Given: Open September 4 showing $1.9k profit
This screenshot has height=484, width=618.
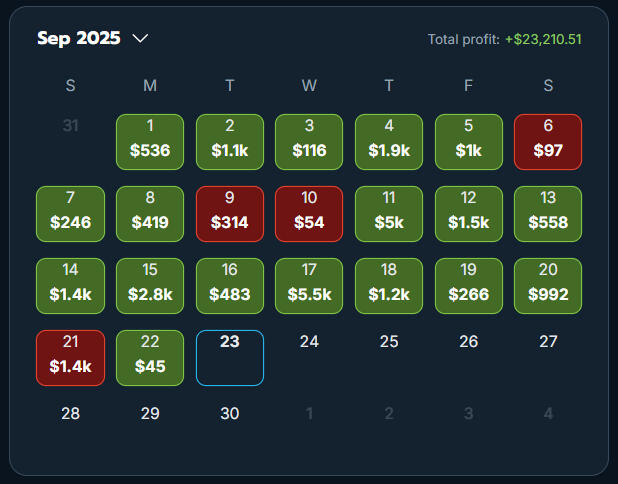Looking at the screenshot, I should tap(389, 141).
